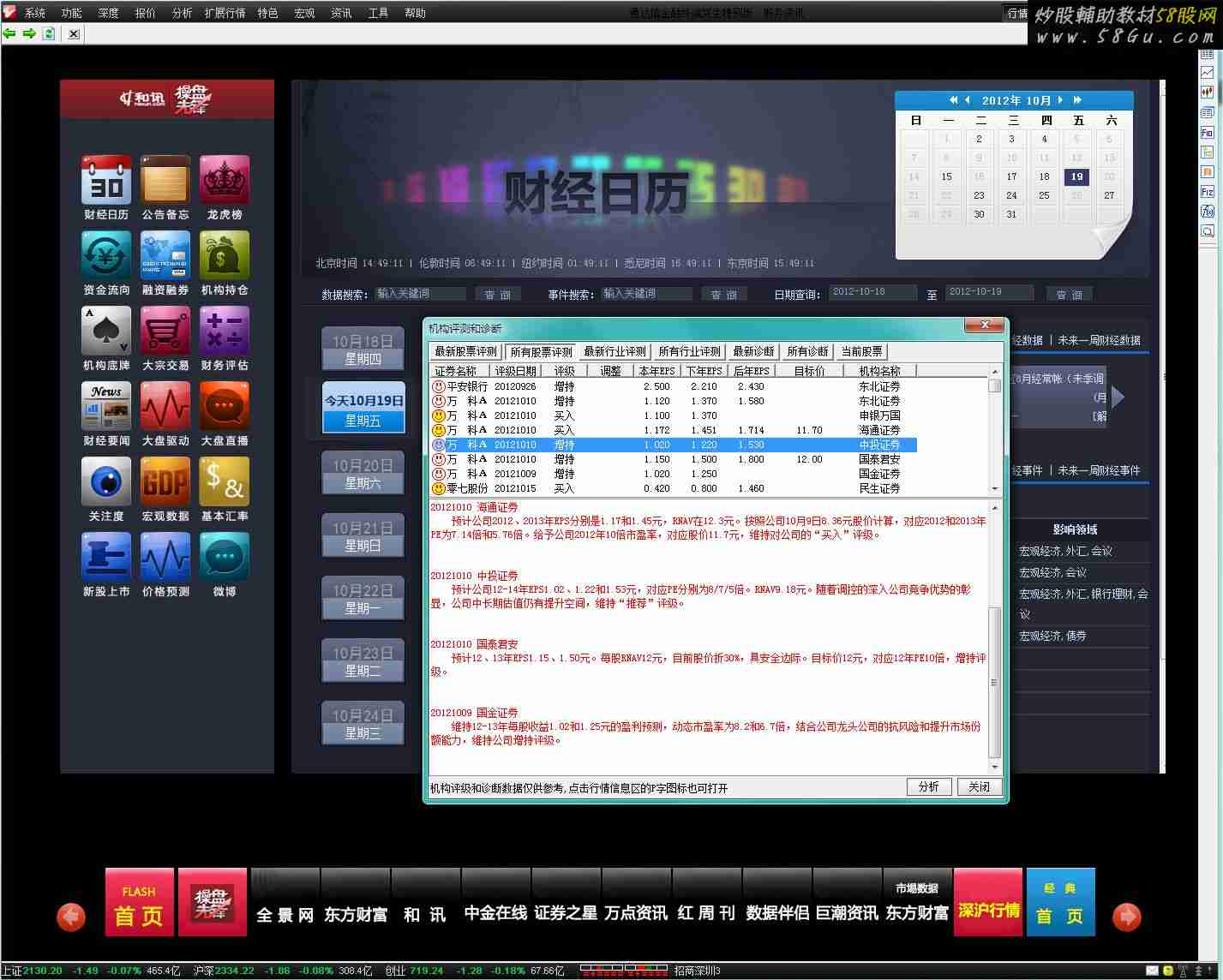This screenshot has width=1223, height=980.
Task: Click the 事件搜索 keyword input field
Action: (x=646, y=293)
